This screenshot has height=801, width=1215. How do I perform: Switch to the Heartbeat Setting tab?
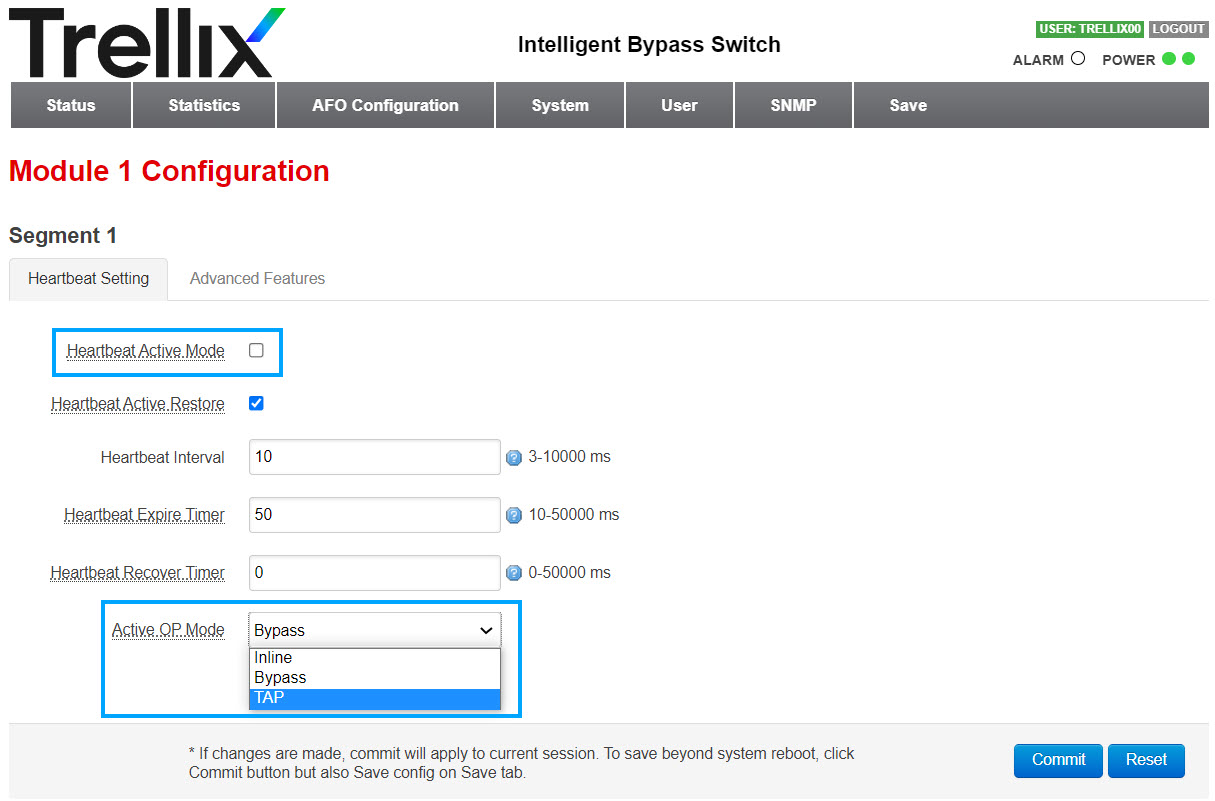(x=89, y=279)
